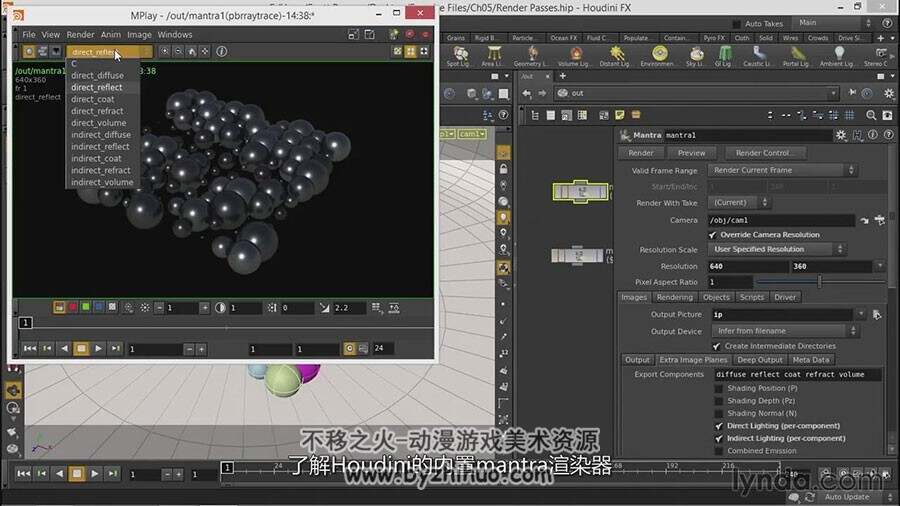This screenshot has height=506, width=900.
Task: Toggle the Auto Takes checkbox
Action: pyautogui.click(x=736, y=24)
